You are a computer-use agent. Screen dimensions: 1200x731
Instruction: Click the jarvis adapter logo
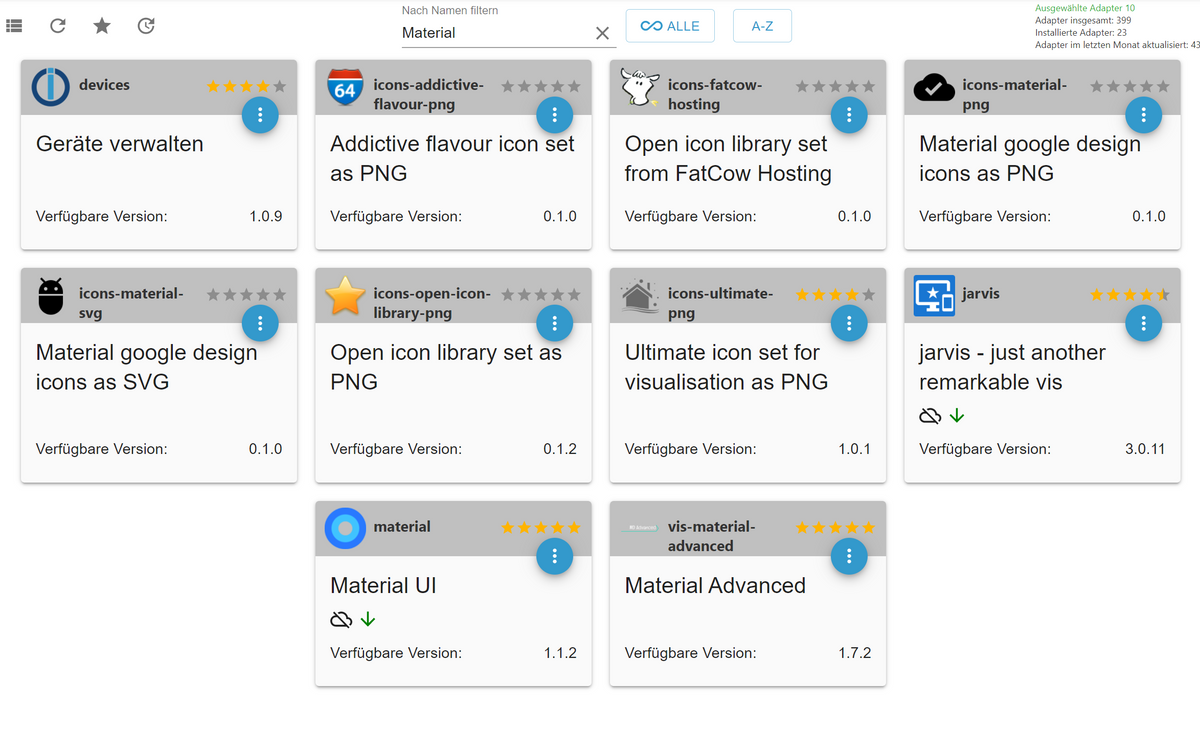tap(934, 296)
